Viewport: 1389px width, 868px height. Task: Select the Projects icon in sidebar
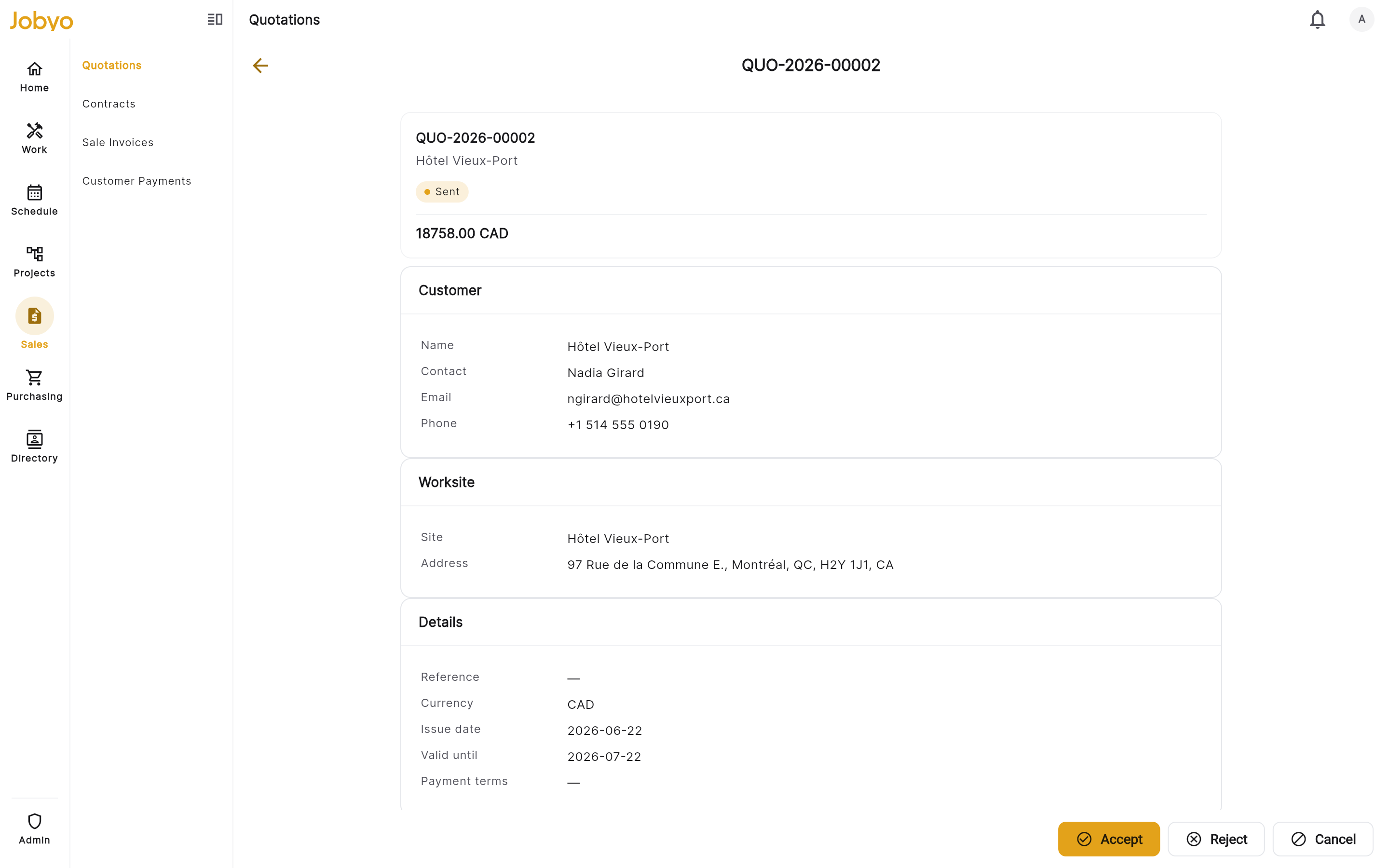[34, 254]
